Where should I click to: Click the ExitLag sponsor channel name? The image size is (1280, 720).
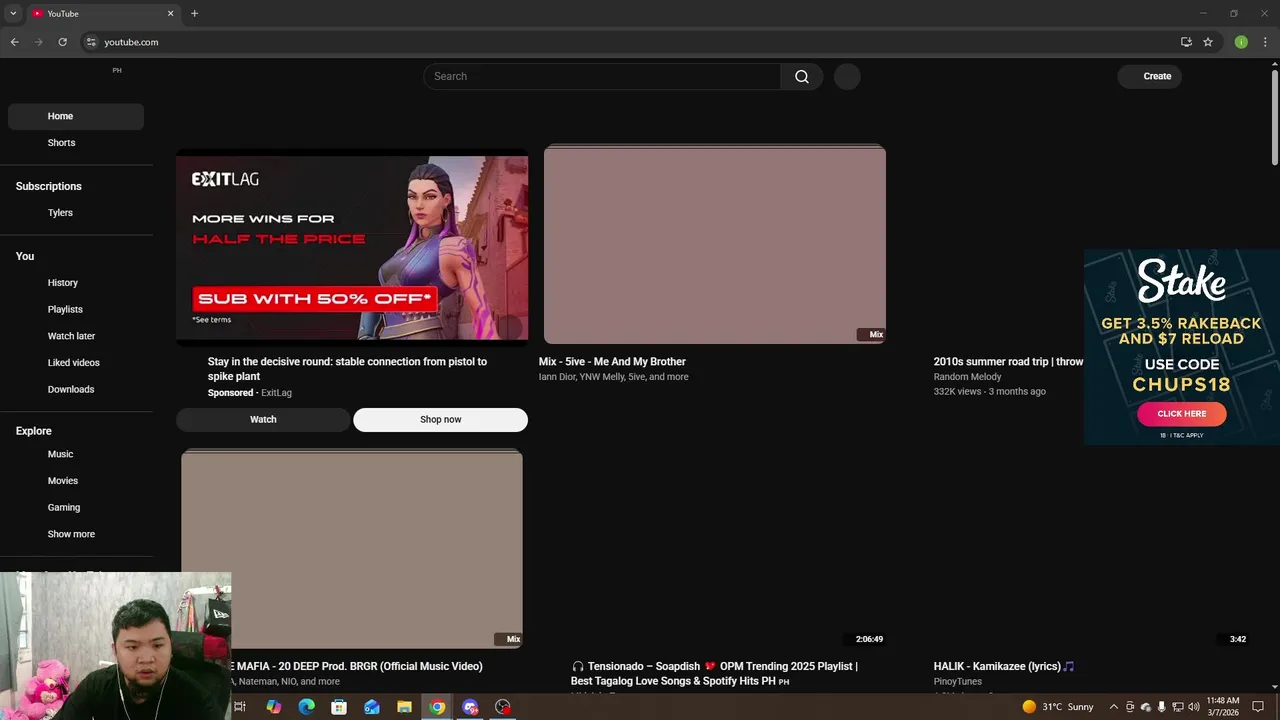pos(276,393)
